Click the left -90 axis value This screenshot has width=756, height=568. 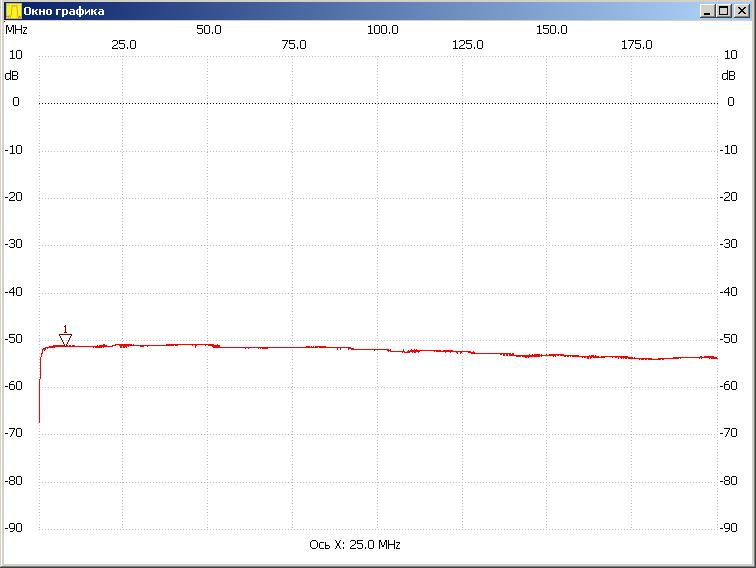(14, 528)
